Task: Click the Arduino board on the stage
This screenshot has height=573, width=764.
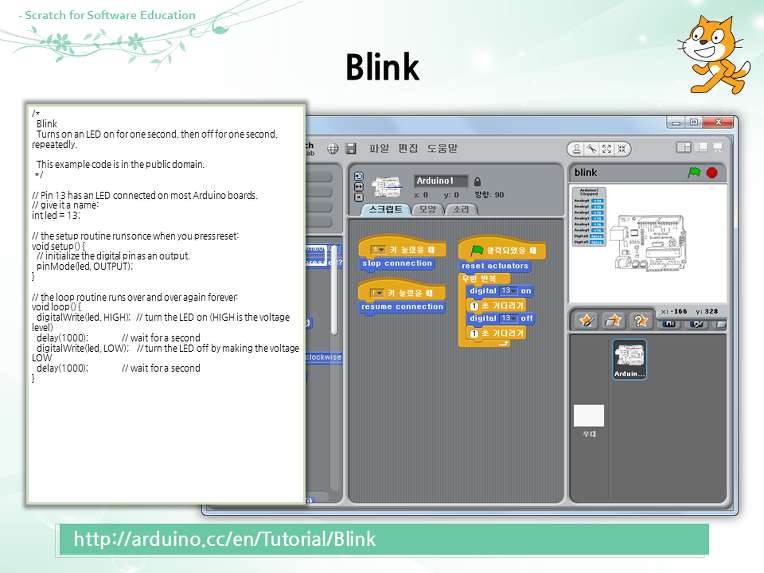Action: pyautogui.click(x=650, y=242)
